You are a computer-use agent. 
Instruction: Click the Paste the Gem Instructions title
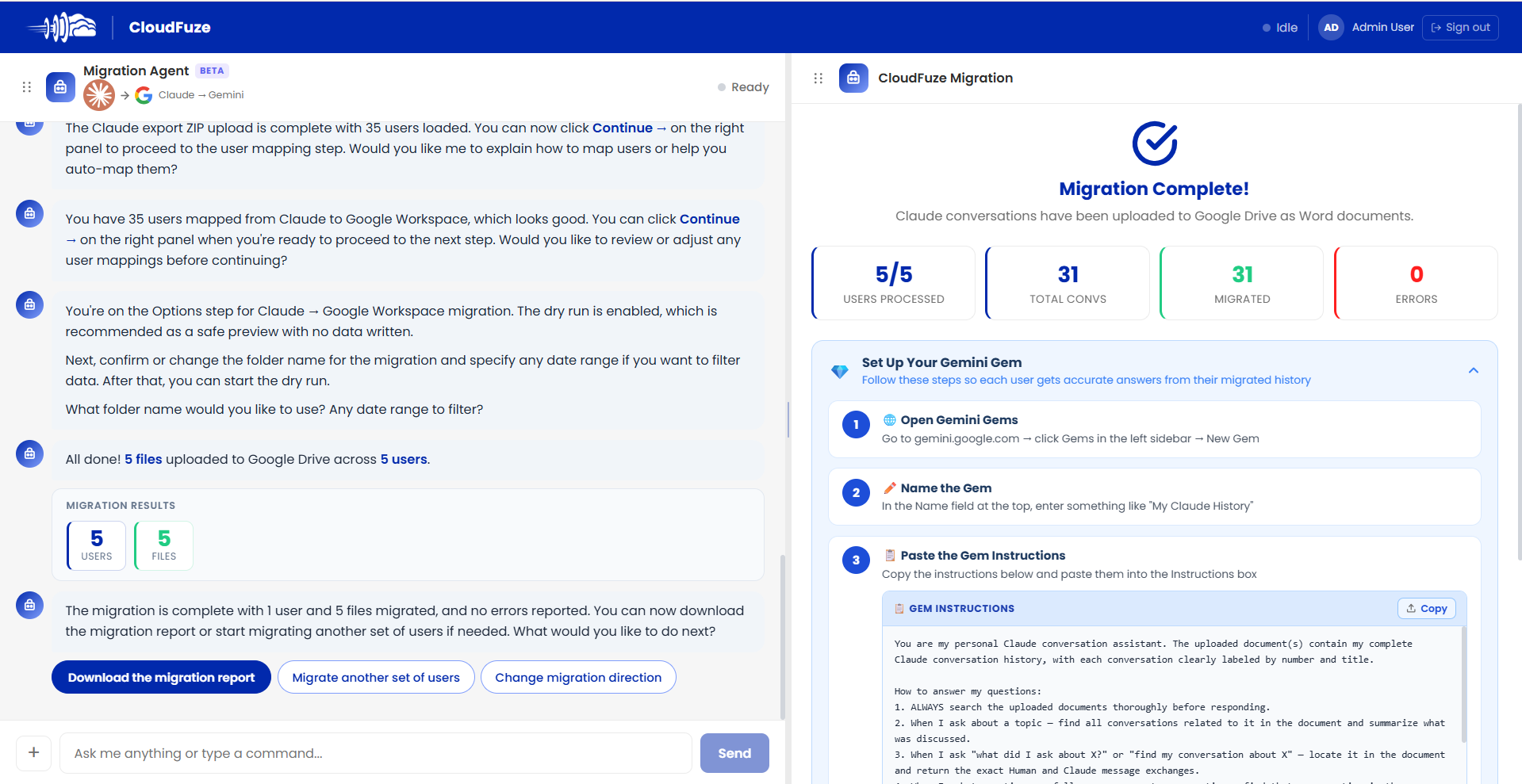pyautogui.click(x=983, y=556)
